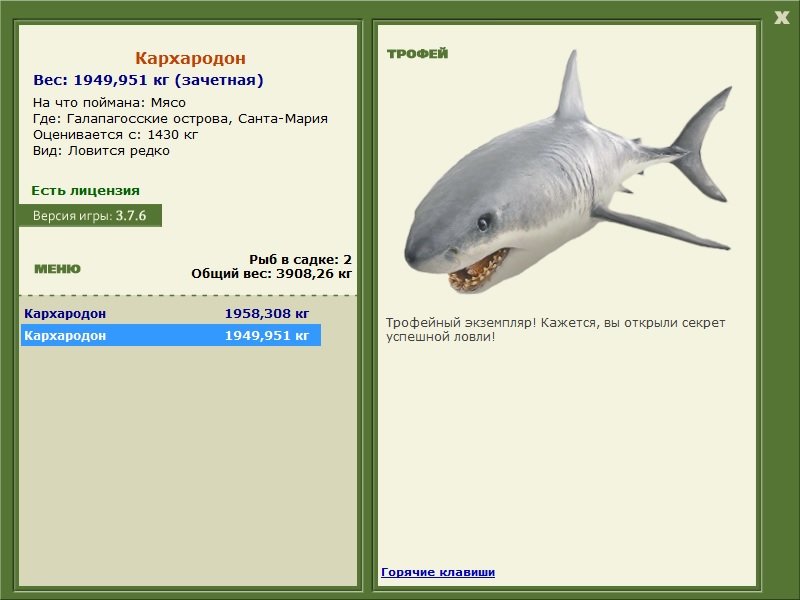Click the Трофейный экземпляр description text

pos(555,330)
